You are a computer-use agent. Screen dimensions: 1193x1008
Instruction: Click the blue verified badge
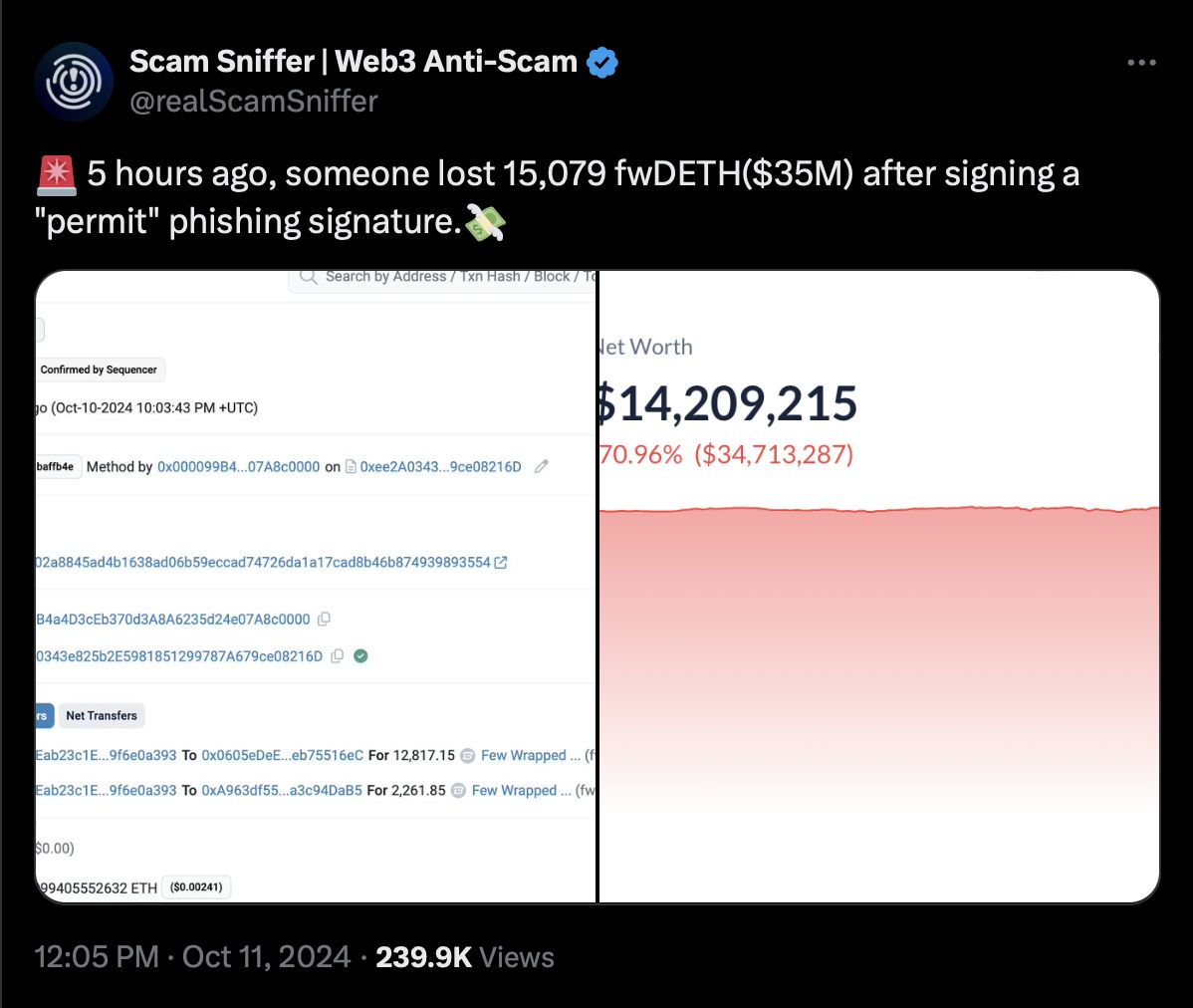(x=601, y=62)
